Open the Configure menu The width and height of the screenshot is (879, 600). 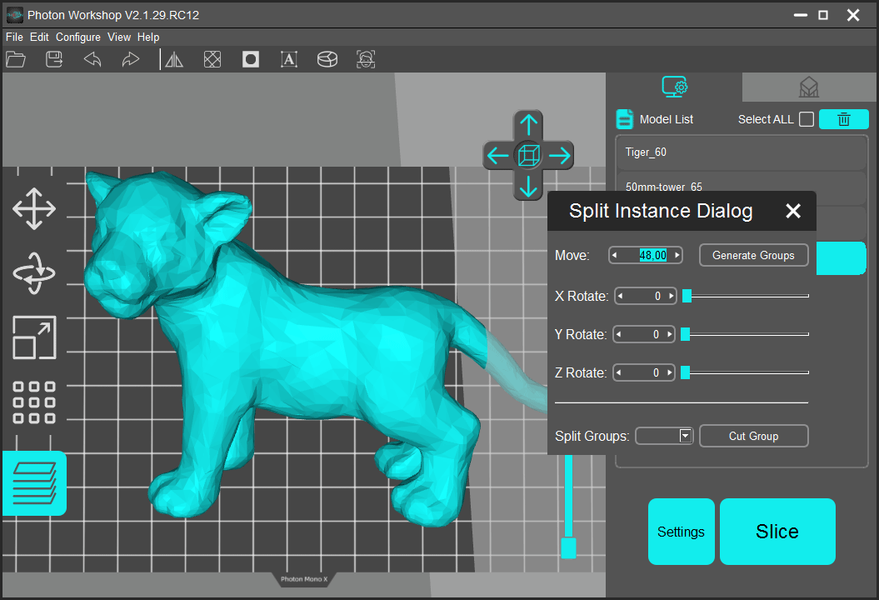(78, 37)
